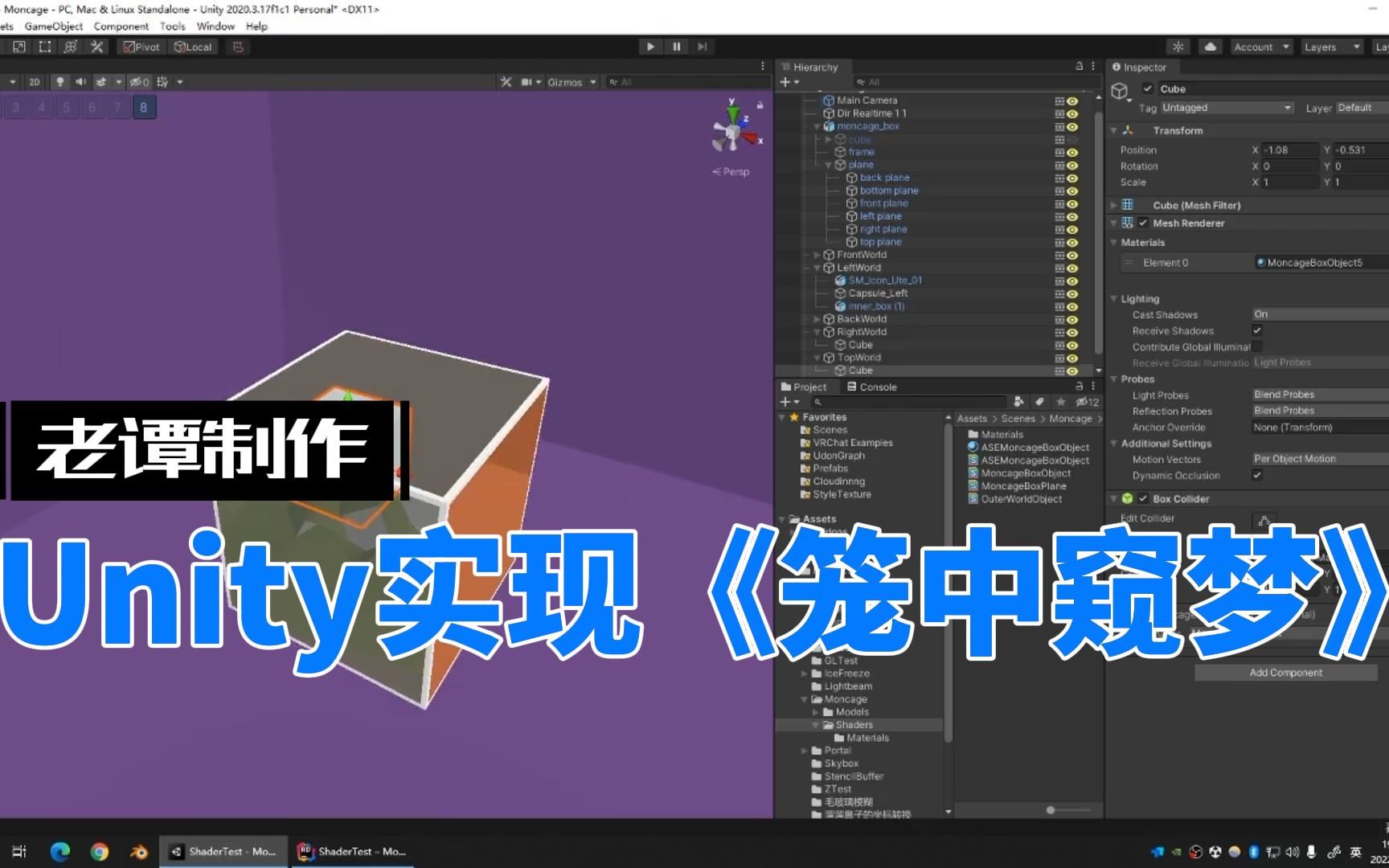1389x868 pixels.
Task: Click search by label icon in Project
Action: 1039,402
